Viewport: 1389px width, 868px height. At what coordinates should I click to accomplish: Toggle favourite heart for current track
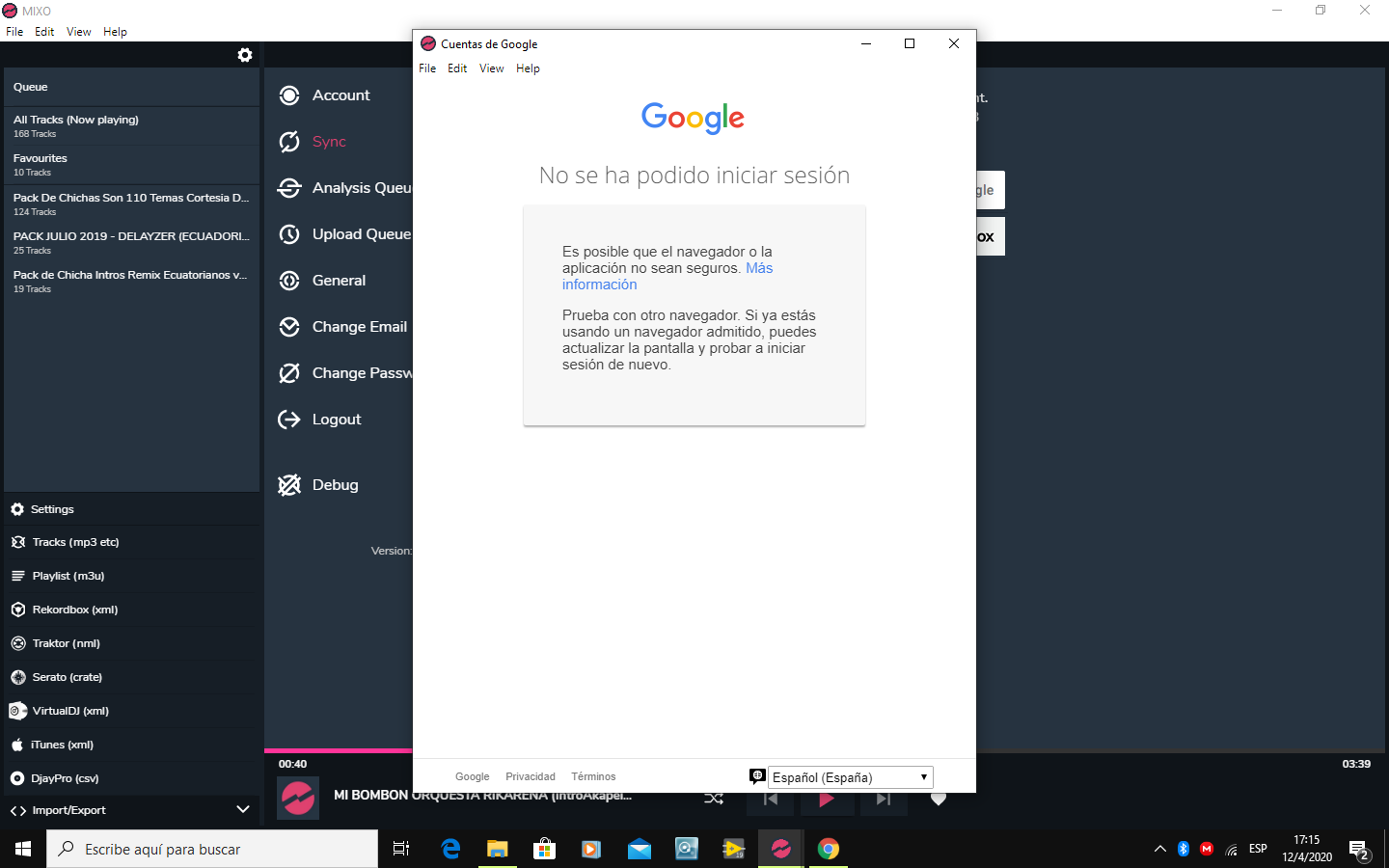(938, 799)
